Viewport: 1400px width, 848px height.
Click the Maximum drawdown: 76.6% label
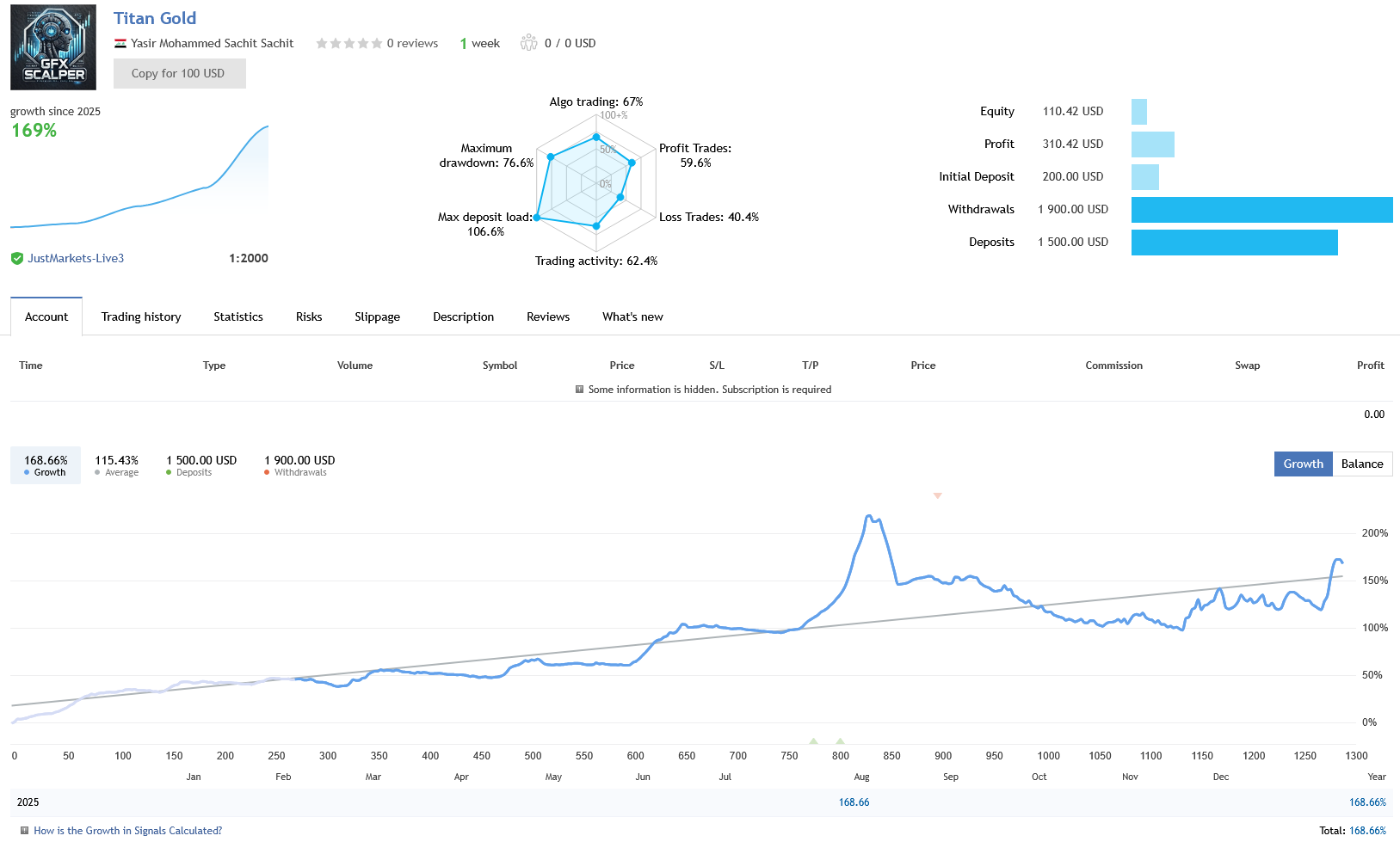point(486,155)
